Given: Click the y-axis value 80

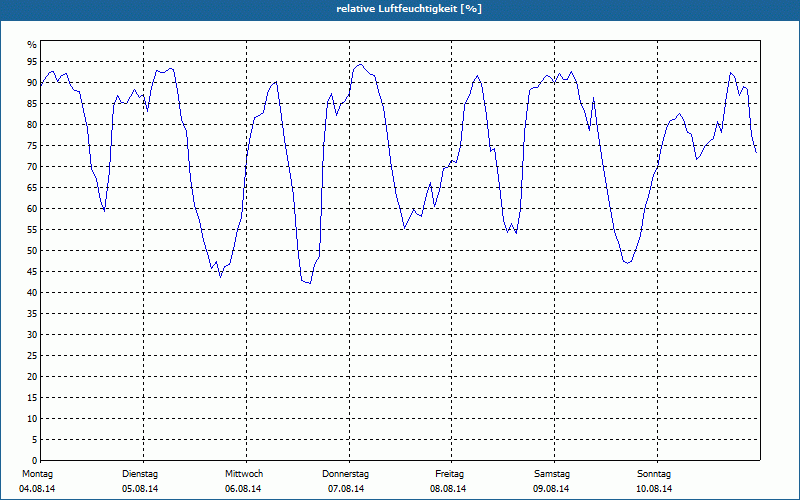Looking at the screenshot, I should [32, 124].
